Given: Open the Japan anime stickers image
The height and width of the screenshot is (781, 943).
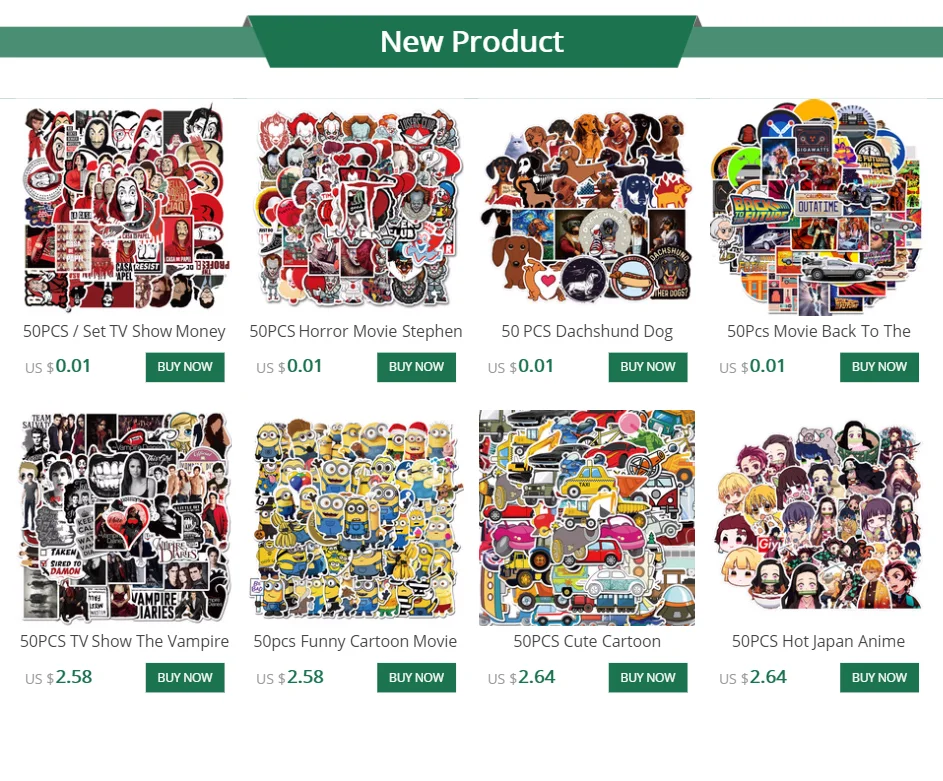Looking at the screenshot, I should coord(819,518).
